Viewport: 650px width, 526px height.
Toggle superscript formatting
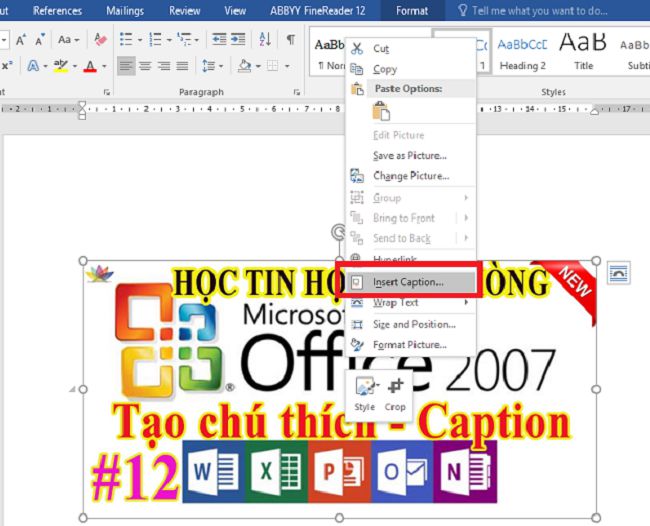coord(7,66)
